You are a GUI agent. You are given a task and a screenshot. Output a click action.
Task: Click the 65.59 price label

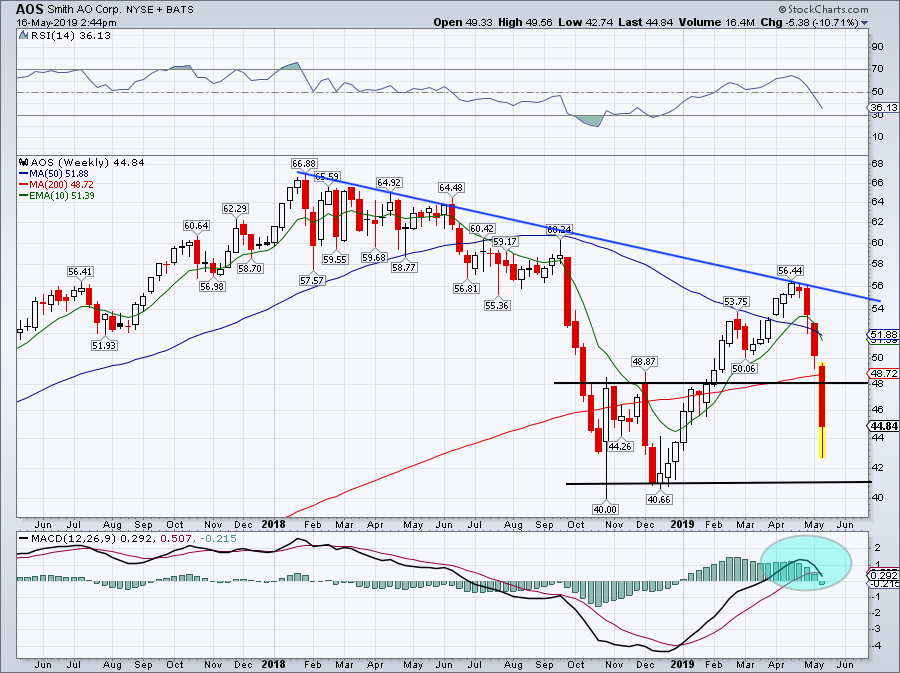tap(327, 177)
